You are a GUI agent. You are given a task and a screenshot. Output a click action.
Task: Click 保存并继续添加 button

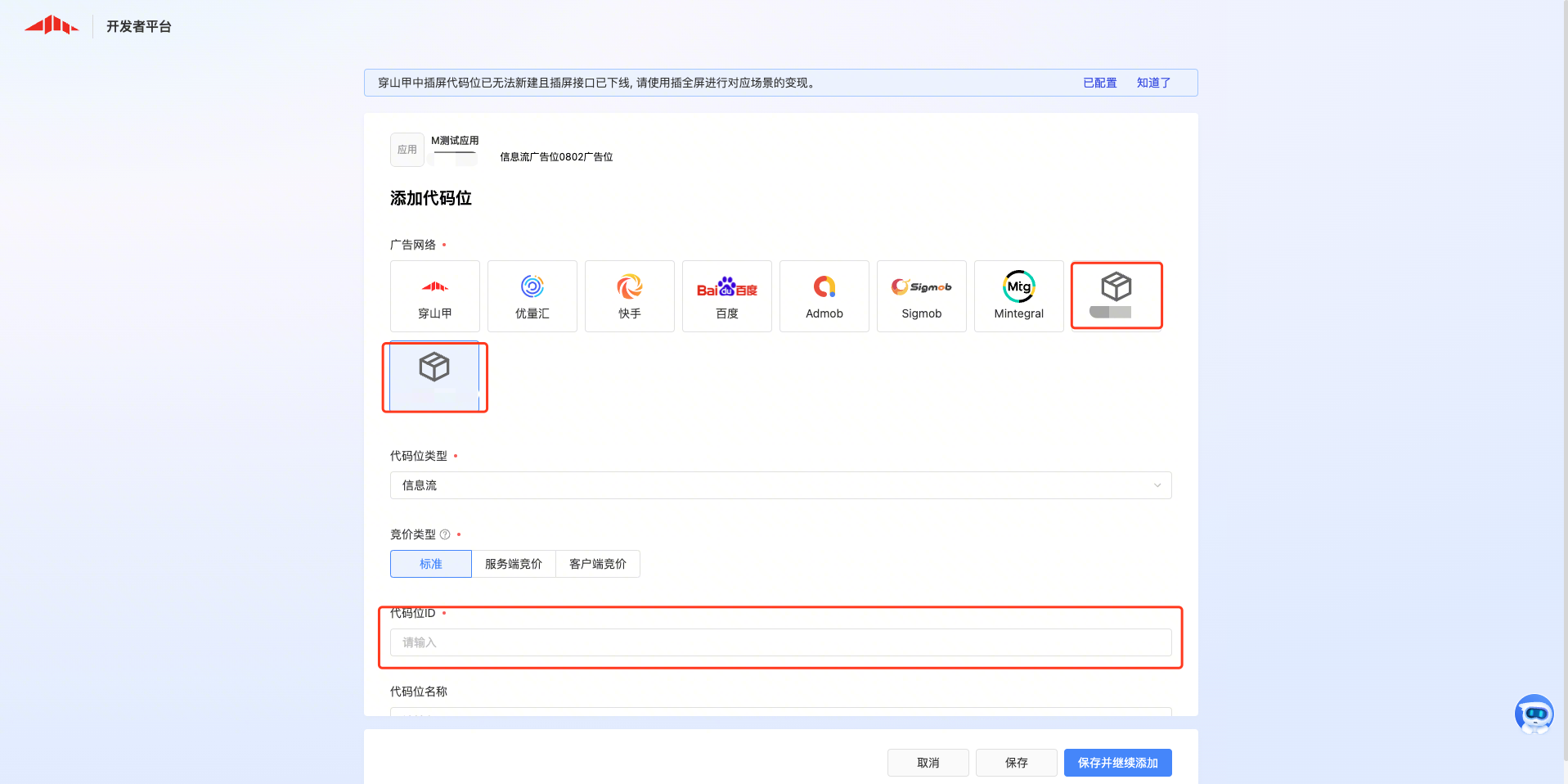click(1117, 763)
